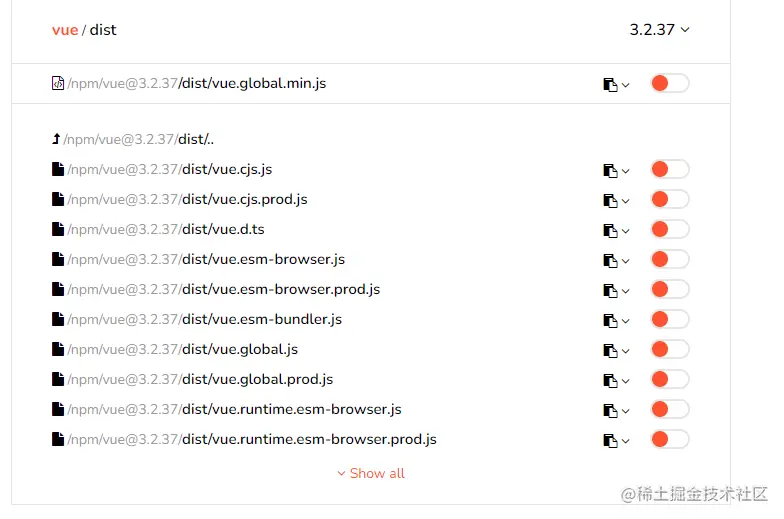
Task: Open the dist/vue.runtime.esm-browser.js file link
Action: click(x=234, y=409)
